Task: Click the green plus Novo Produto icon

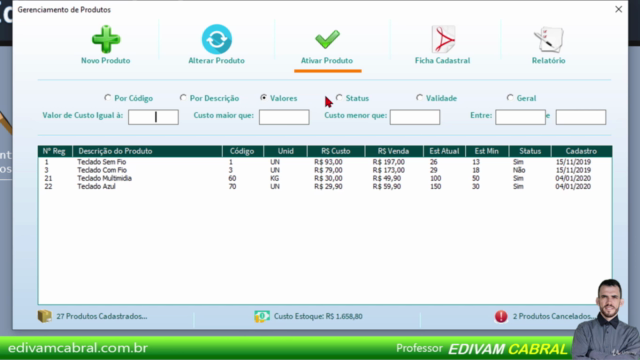Action: tap(106, 39)
